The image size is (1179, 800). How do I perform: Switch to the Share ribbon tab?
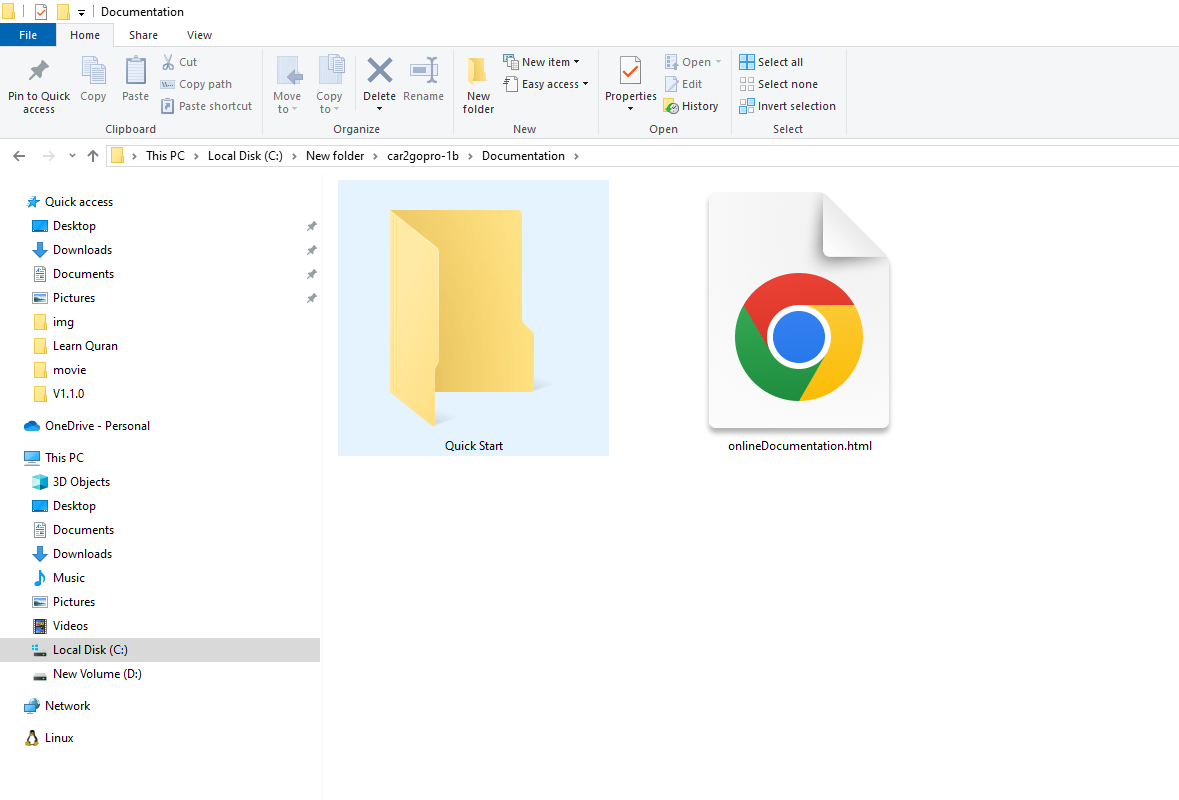pyautogui.click(x=143, y=35)
